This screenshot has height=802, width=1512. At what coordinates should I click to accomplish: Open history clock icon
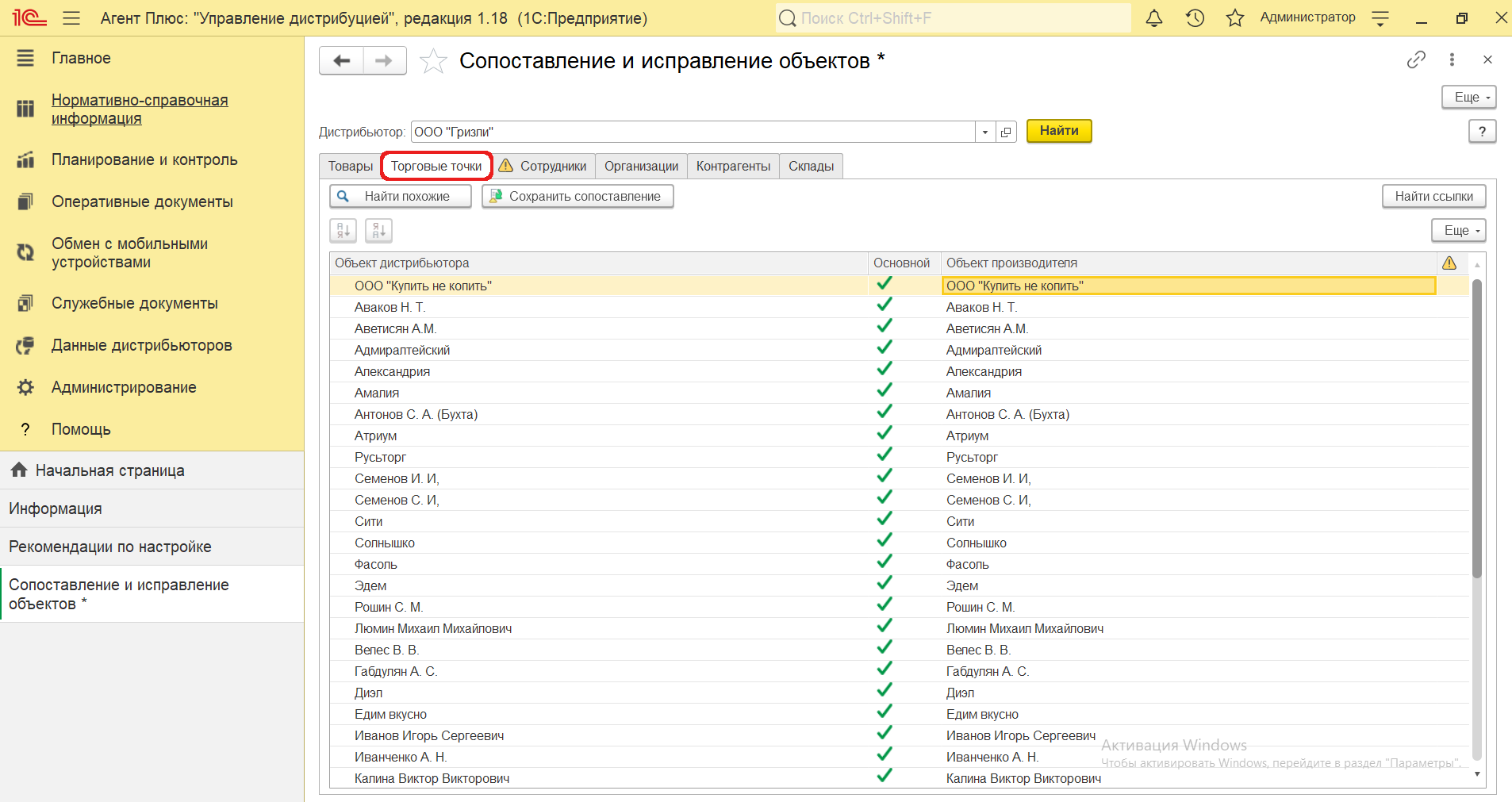click(1195, 17)
